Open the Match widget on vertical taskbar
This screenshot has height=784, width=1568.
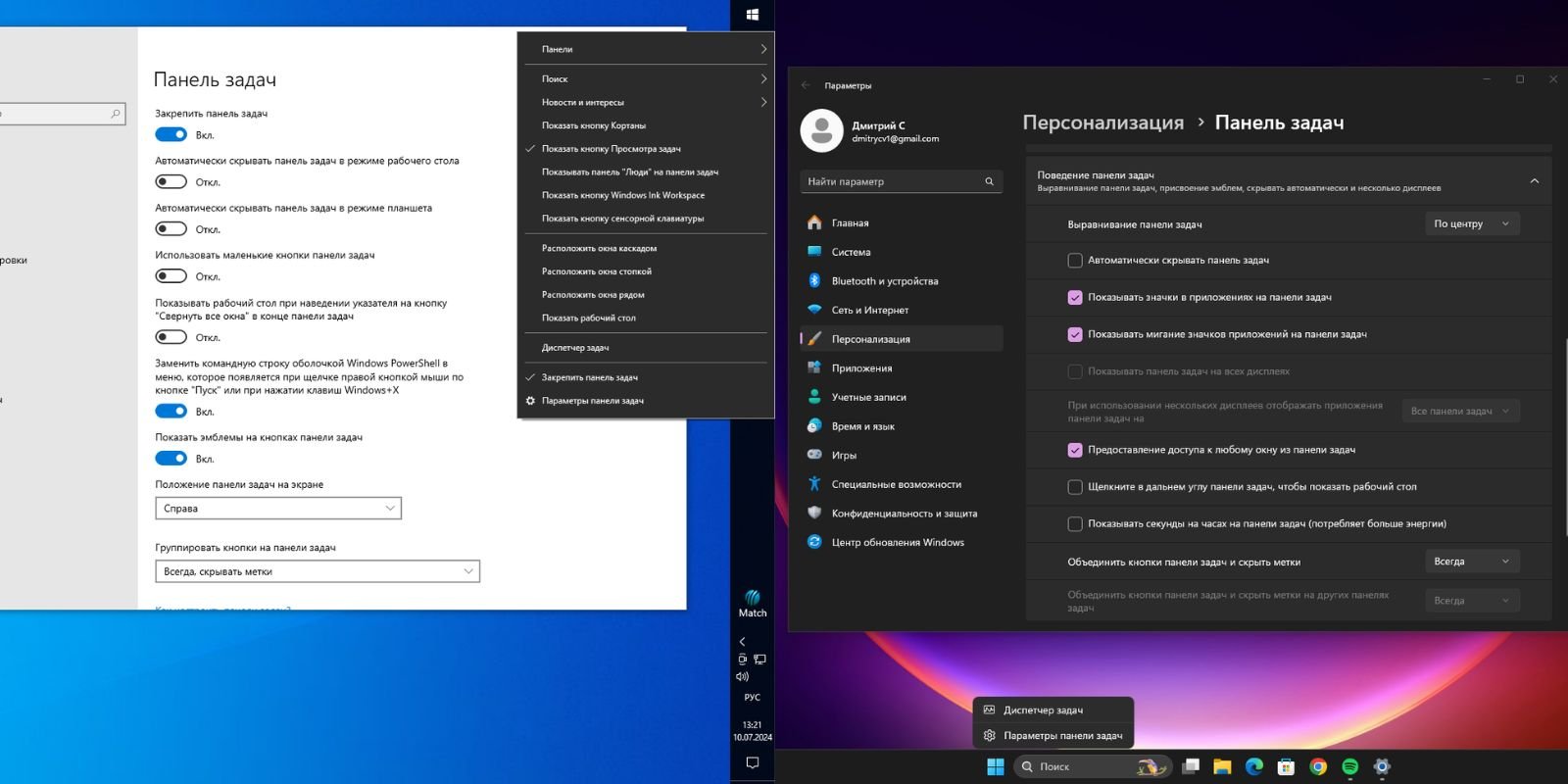pos(753,604)
